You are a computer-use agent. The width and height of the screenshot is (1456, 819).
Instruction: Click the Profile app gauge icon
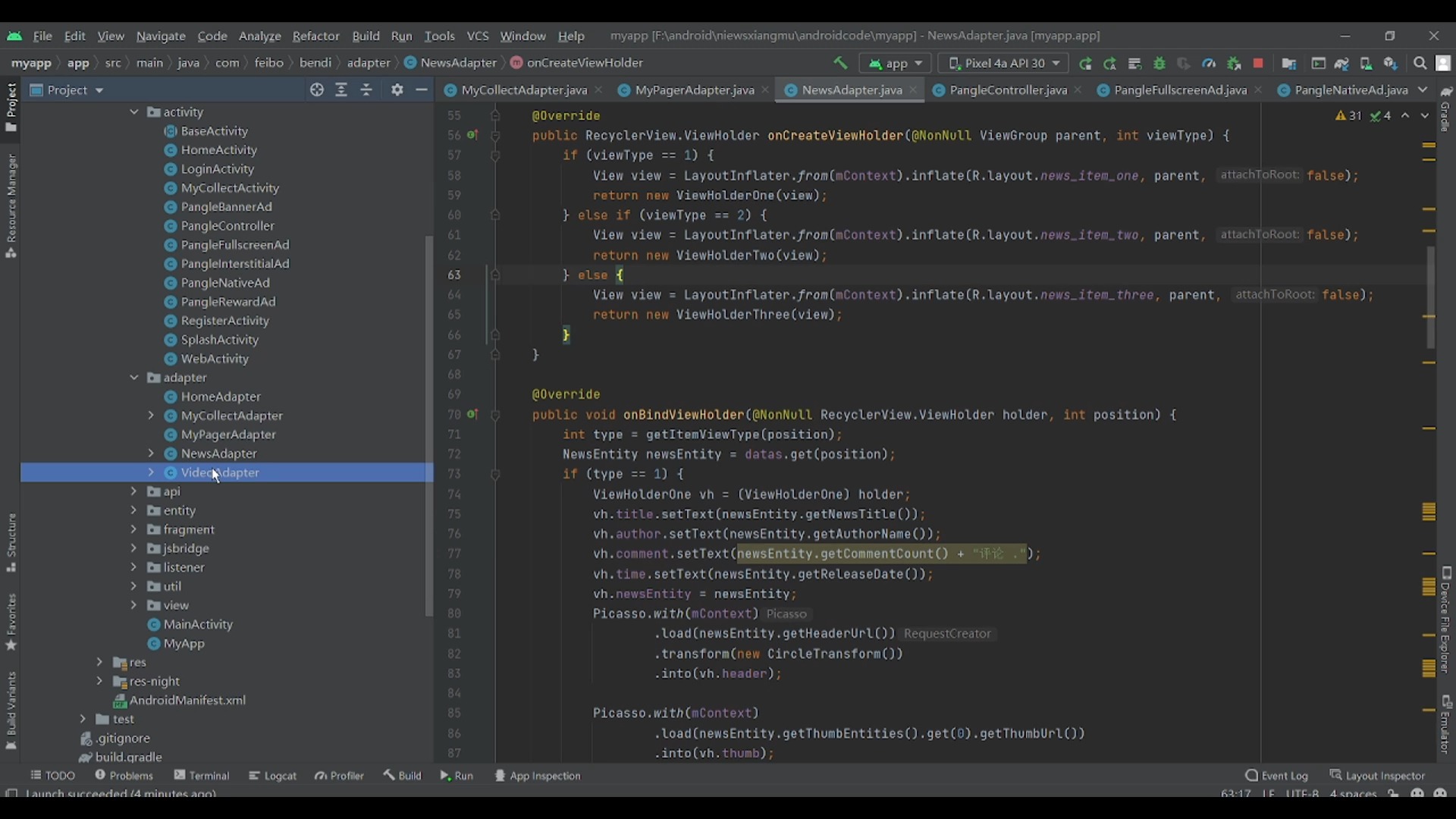1209,64
